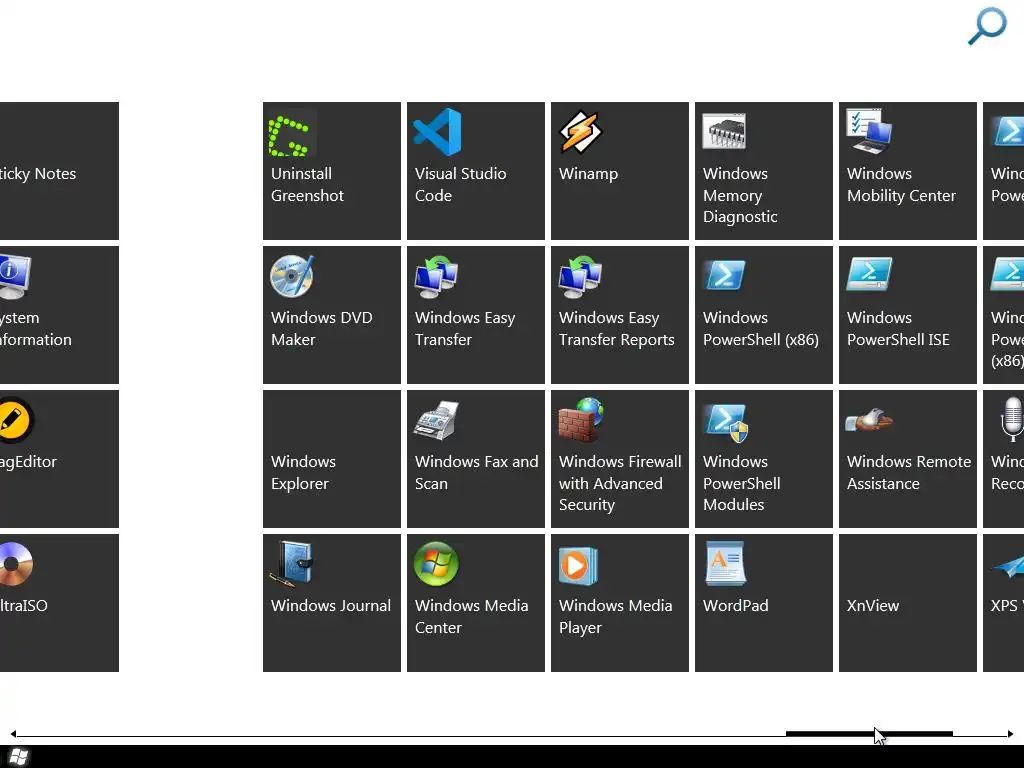The height and width of the screenshot is (768, 1024).
Task: Open the search magnifier icon
Action: coord(987,25)
